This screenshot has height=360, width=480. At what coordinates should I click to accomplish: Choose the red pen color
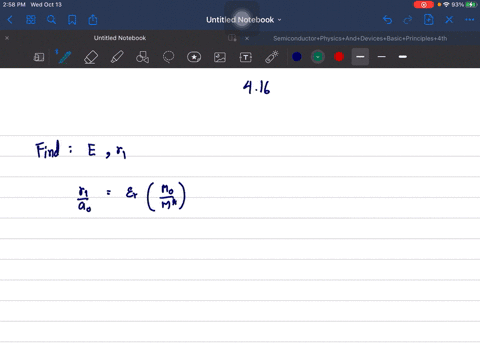tap(339, 57)
